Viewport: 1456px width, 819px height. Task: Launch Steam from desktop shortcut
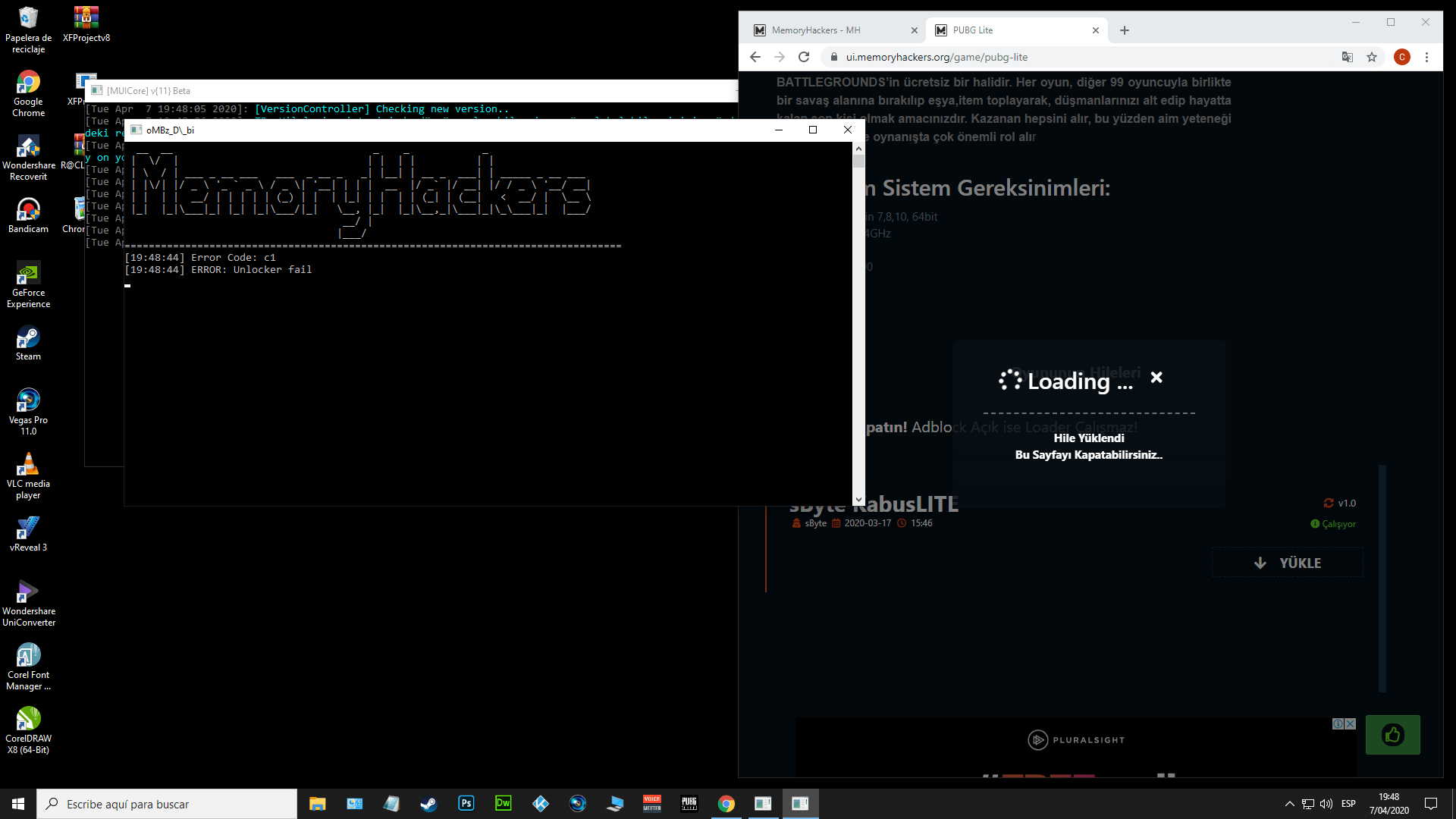pyautogui.click(x=28, y=343)
